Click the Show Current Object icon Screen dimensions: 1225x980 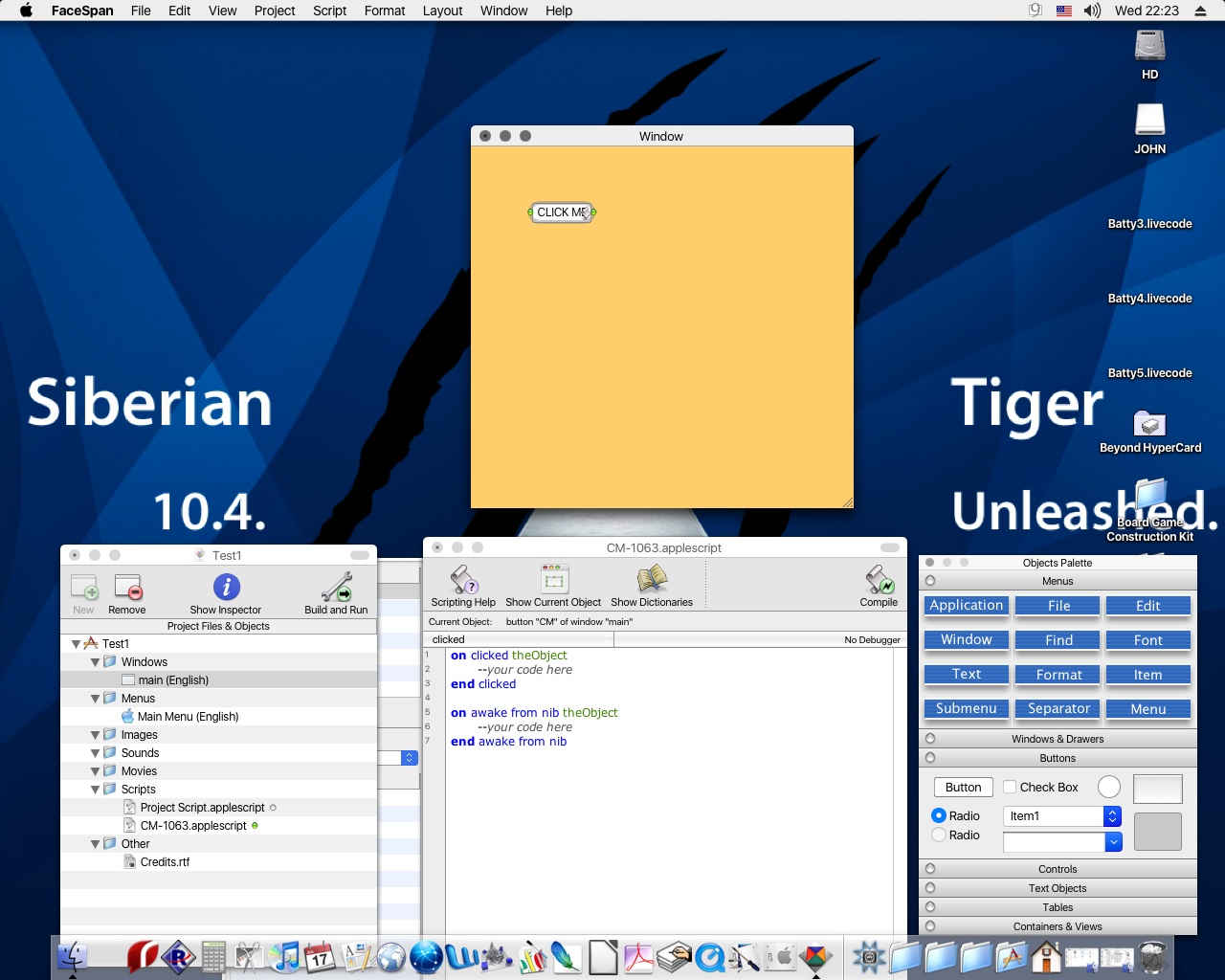coord(554,579)
